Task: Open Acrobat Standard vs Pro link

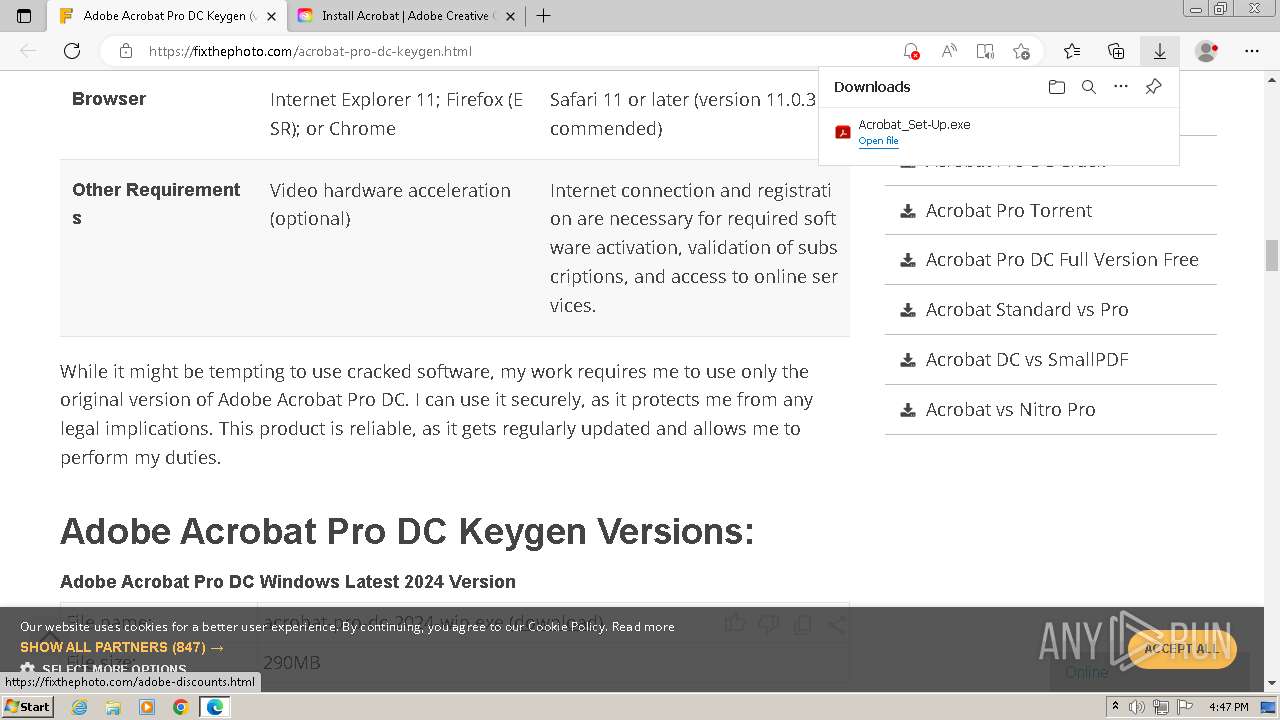Action: pos(1027,309)
